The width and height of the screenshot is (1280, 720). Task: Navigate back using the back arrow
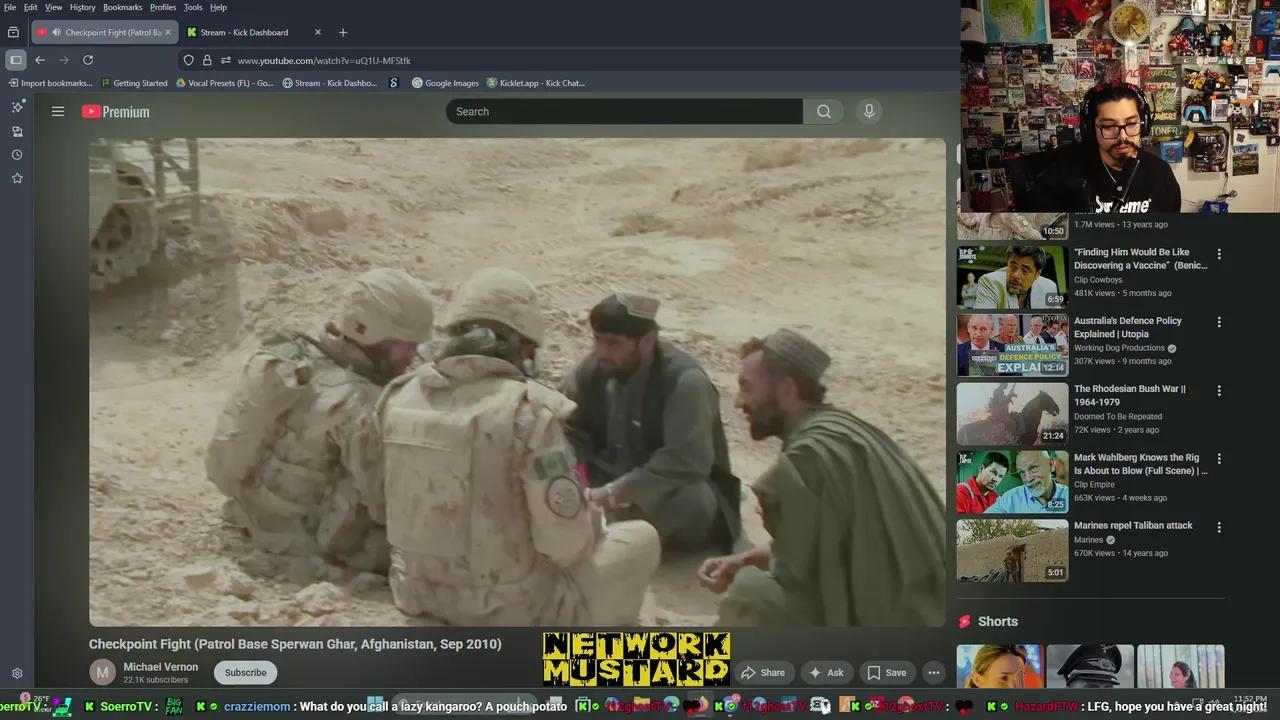39,59
